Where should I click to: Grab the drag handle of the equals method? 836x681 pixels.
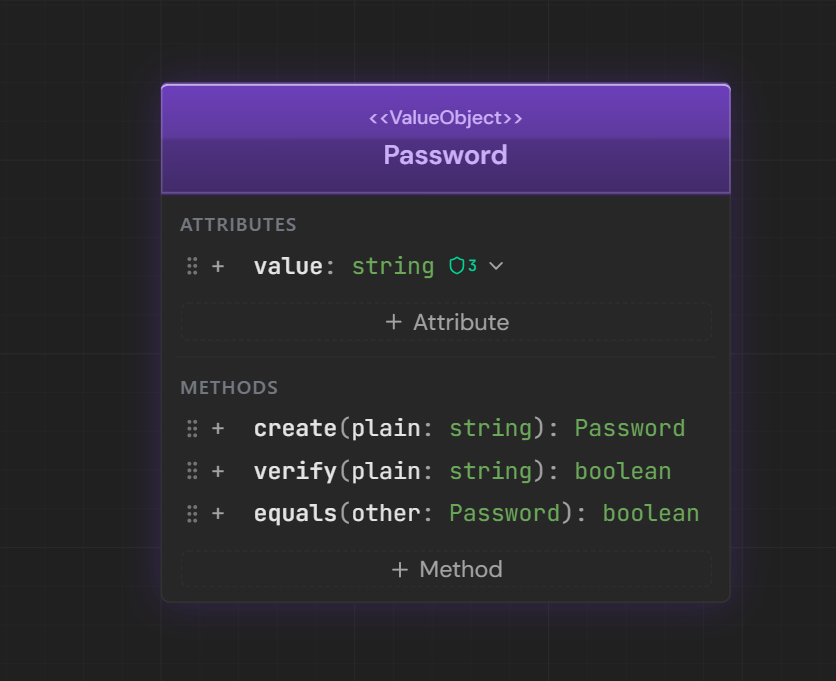click(x=192, y=513)
